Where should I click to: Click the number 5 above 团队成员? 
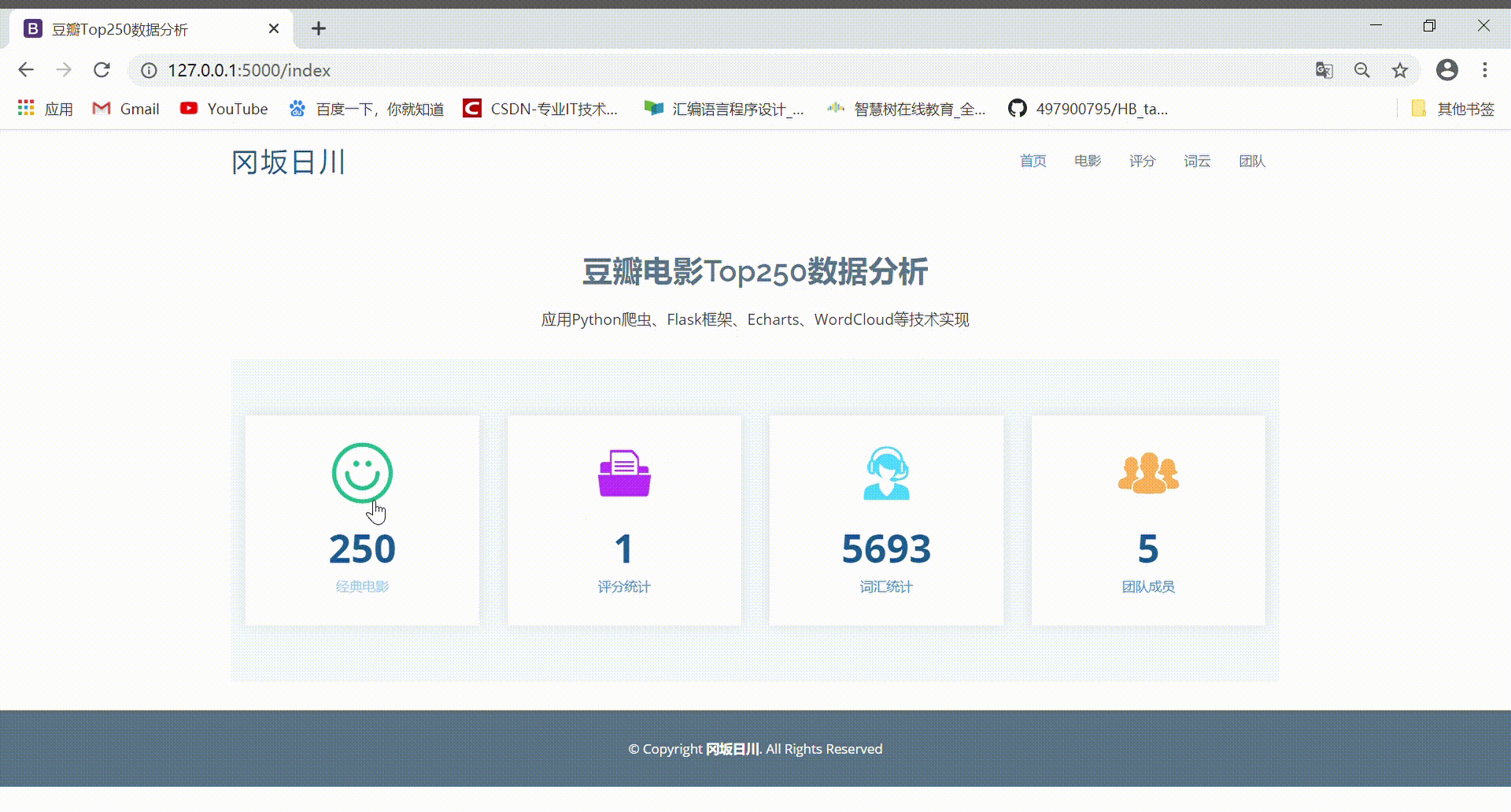click(x=1148, y=548)
